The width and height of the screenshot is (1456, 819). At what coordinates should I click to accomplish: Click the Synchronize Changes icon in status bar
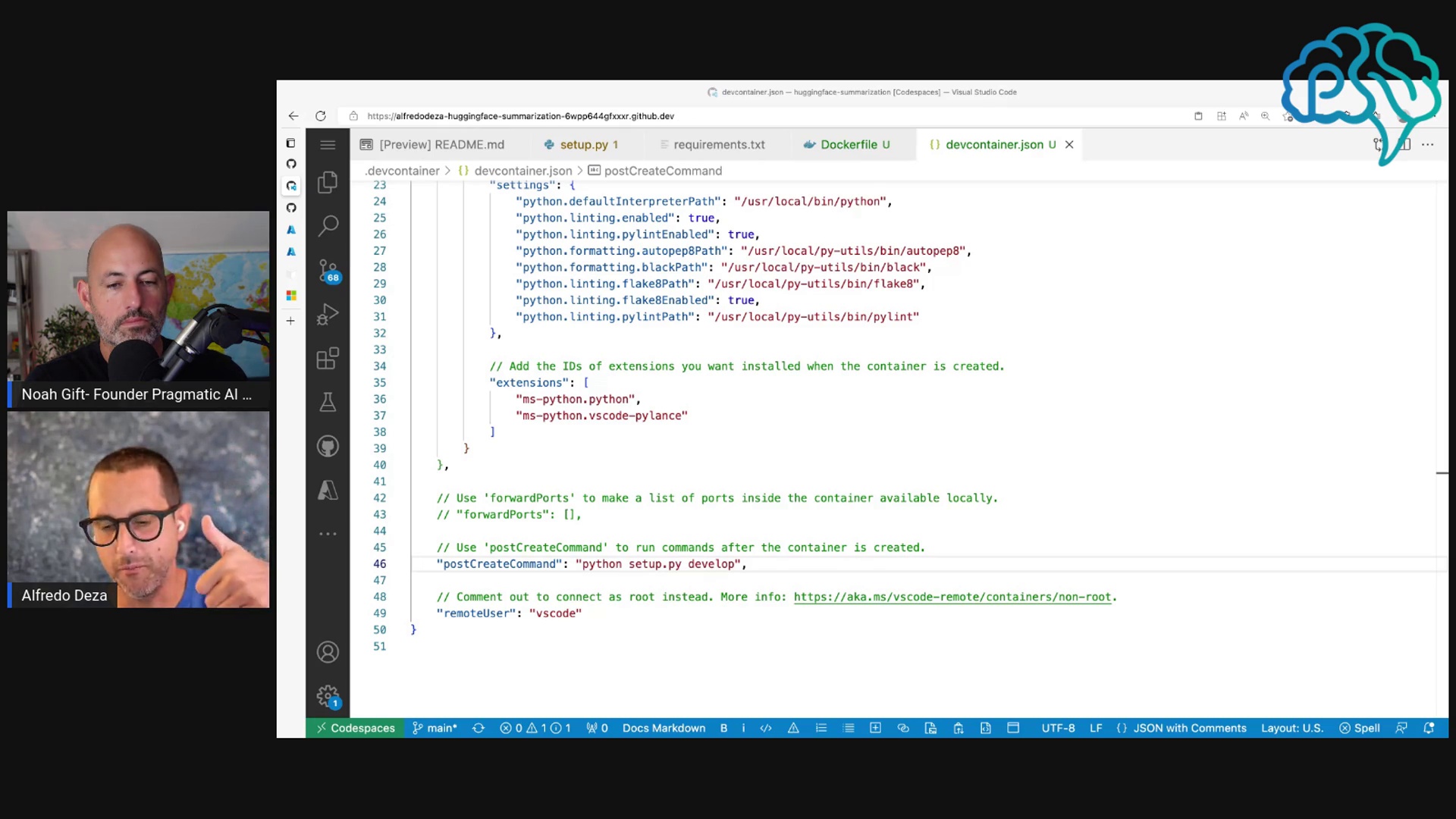(479, 728)
